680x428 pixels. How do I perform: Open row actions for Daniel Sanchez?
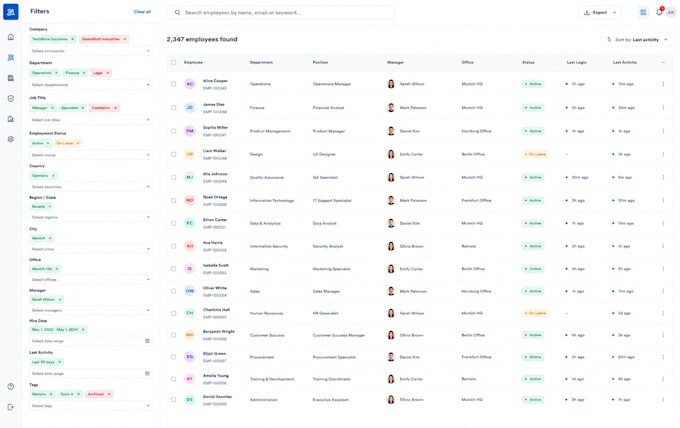(x=663, y=400)
